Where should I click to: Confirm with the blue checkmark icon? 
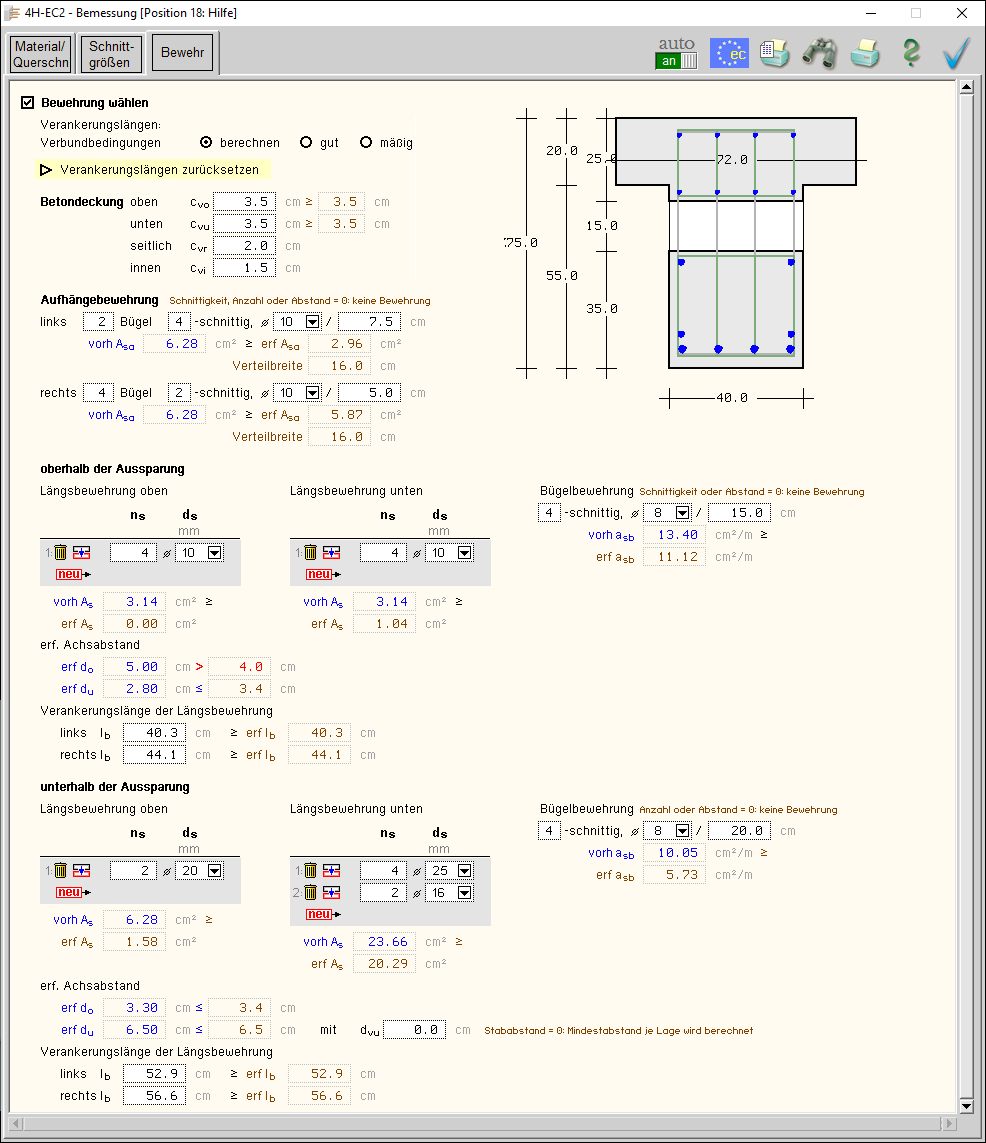pos(957,53)
